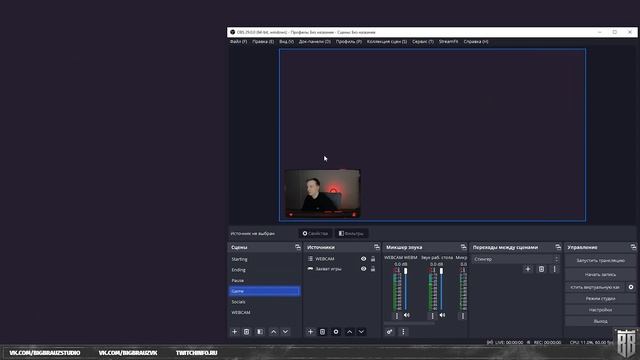
Task: Open audio mixer three-dot menu
Action: click(403, 332)
